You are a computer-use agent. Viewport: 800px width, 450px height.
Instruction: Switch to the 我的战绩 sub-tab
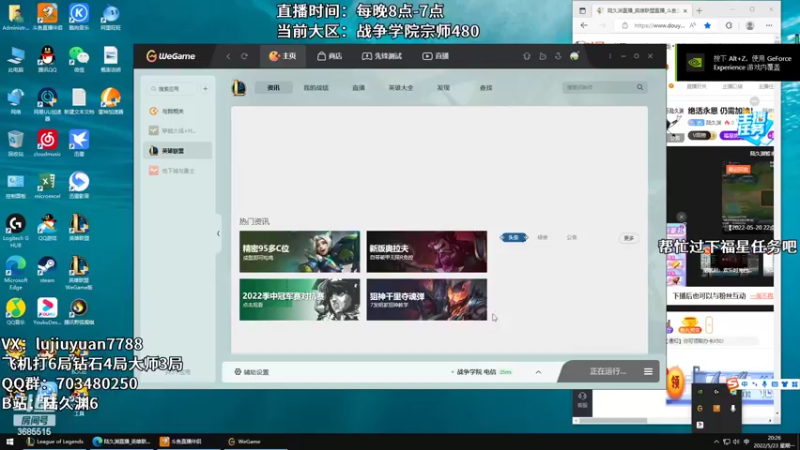click(x=316, y=88)
